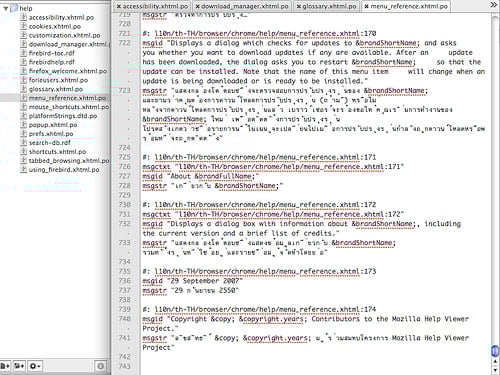The width and height of the screenshot is (500, 375).
Task: Click line number 732 in gutter
Action: [124, 224]
